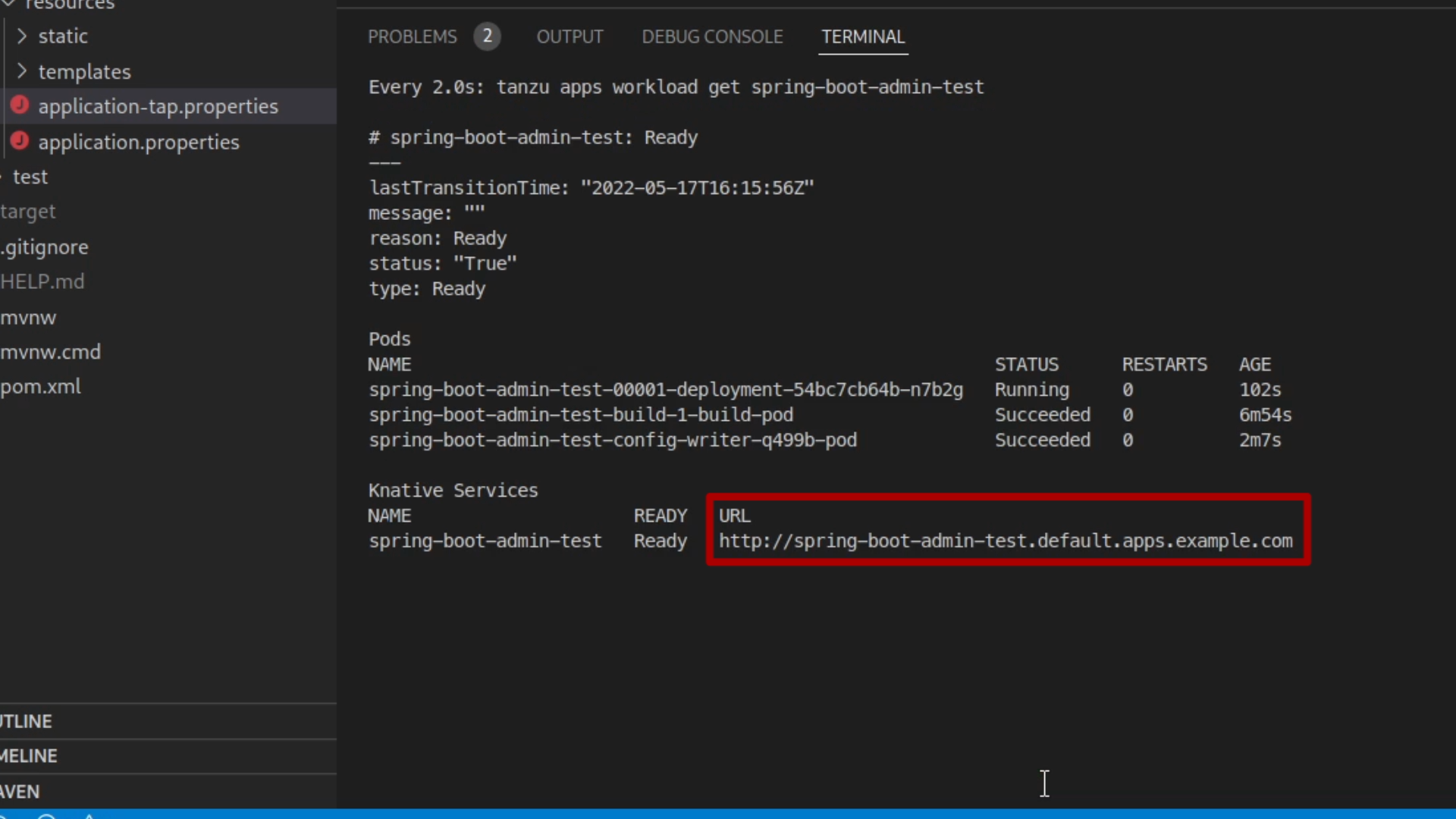Click the warnings triangle icon in status bar
The height and width of the screenshot is (819, 1456).
(89, 816)
